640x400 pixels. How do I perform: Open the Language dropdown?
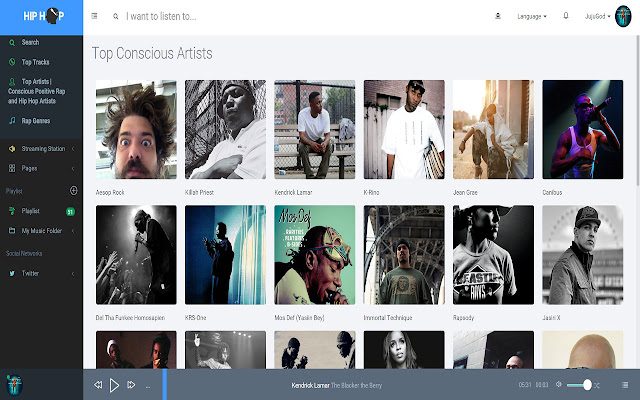pos(532,16)
